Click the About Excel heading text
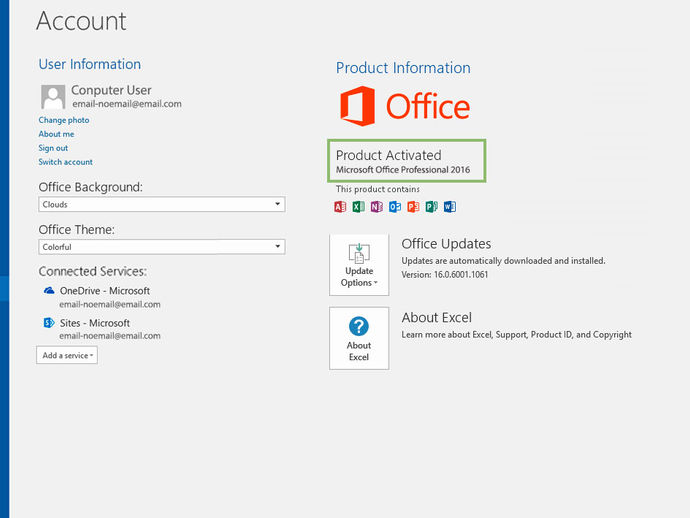This screenshot has width=690, height=518. point(437,318)
